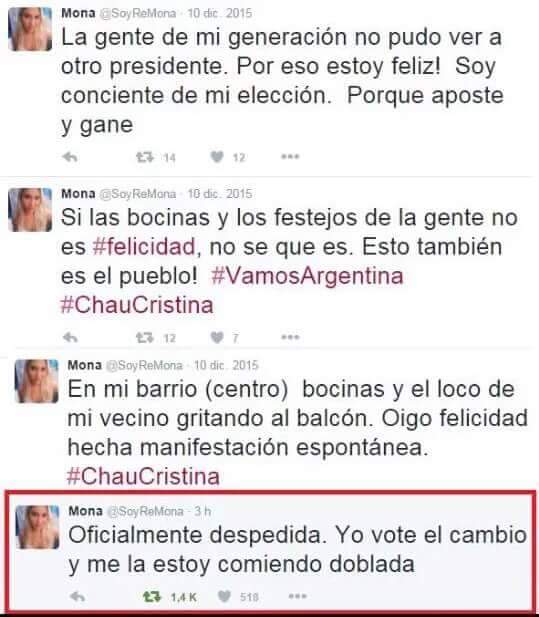The width and height of the screenshot is (539, 617).
Task: Click Mona's avatar on the highlighted tweet
Action: pyautogui.click(x=37, y=527)
